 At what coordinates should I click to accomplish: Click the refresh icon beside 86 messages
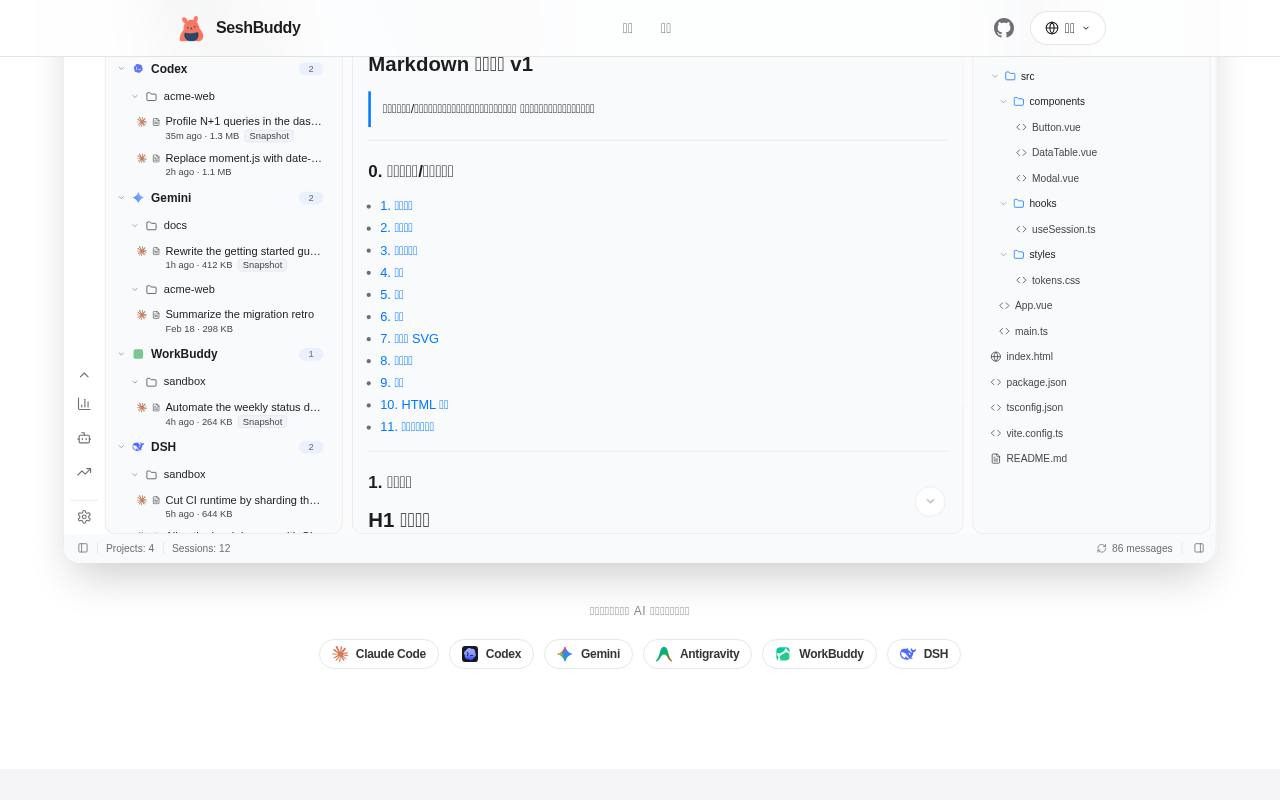click(1101, 549)
